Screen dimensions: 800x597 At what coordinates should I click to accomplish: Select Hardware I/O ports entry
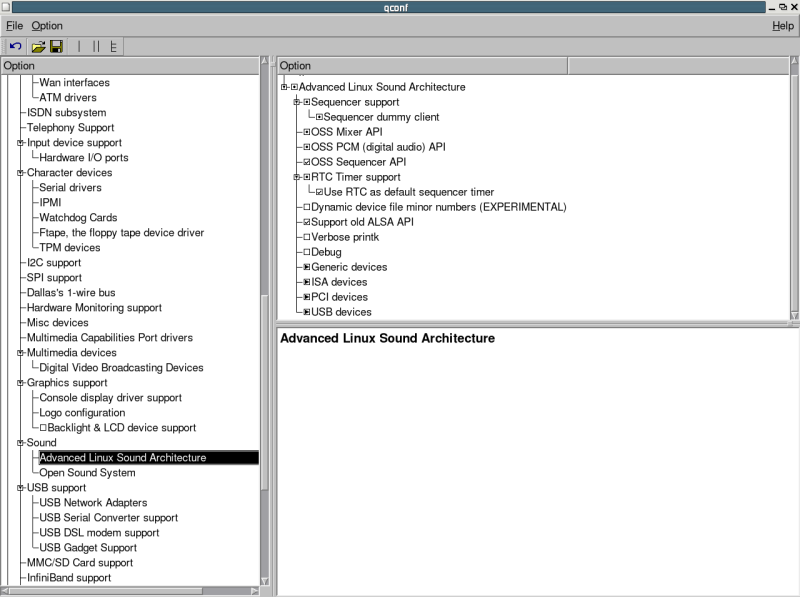coord(84,158)
